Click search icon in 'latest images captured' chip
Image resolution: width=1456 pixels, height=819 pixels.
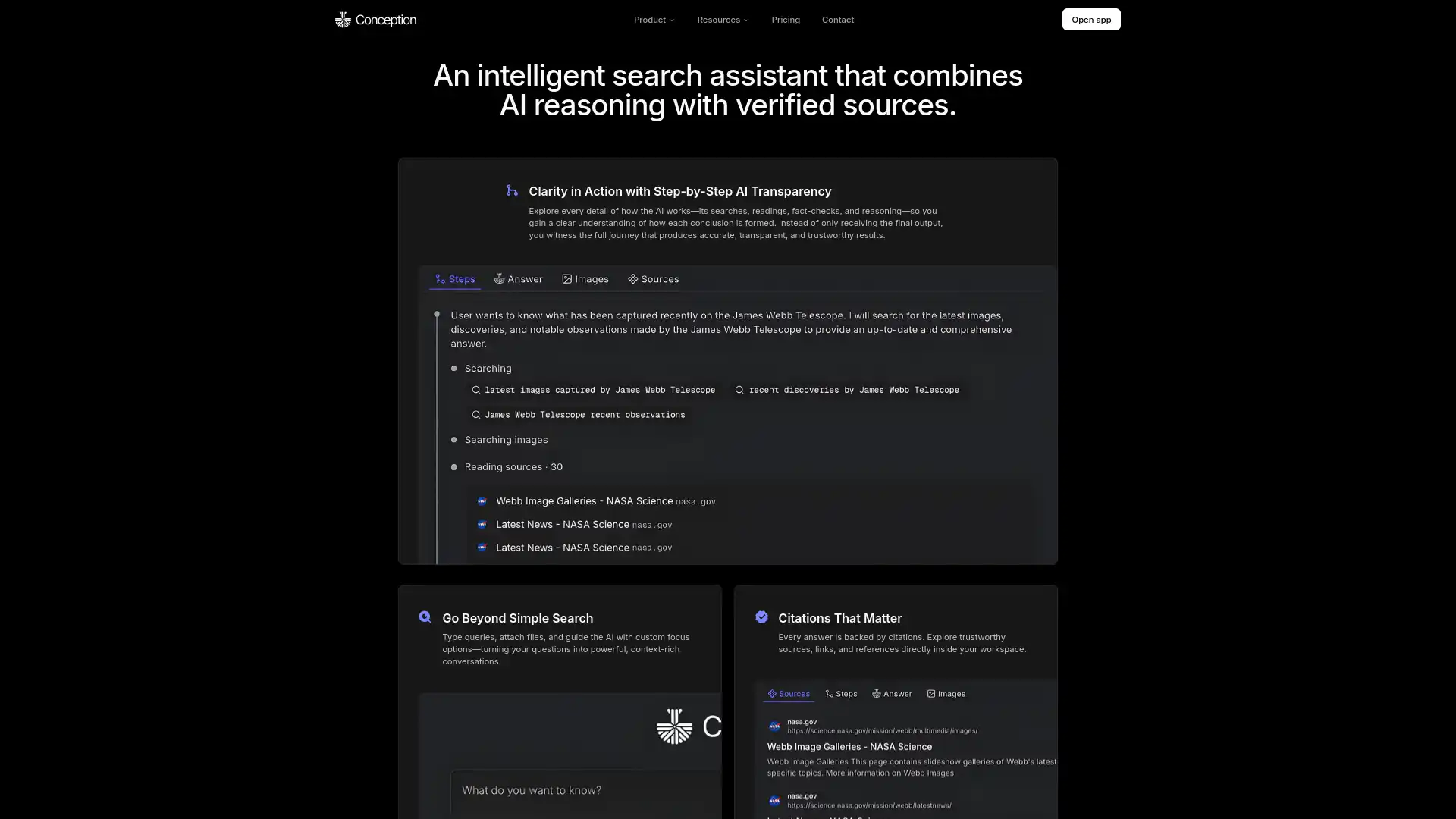[476, 390]
